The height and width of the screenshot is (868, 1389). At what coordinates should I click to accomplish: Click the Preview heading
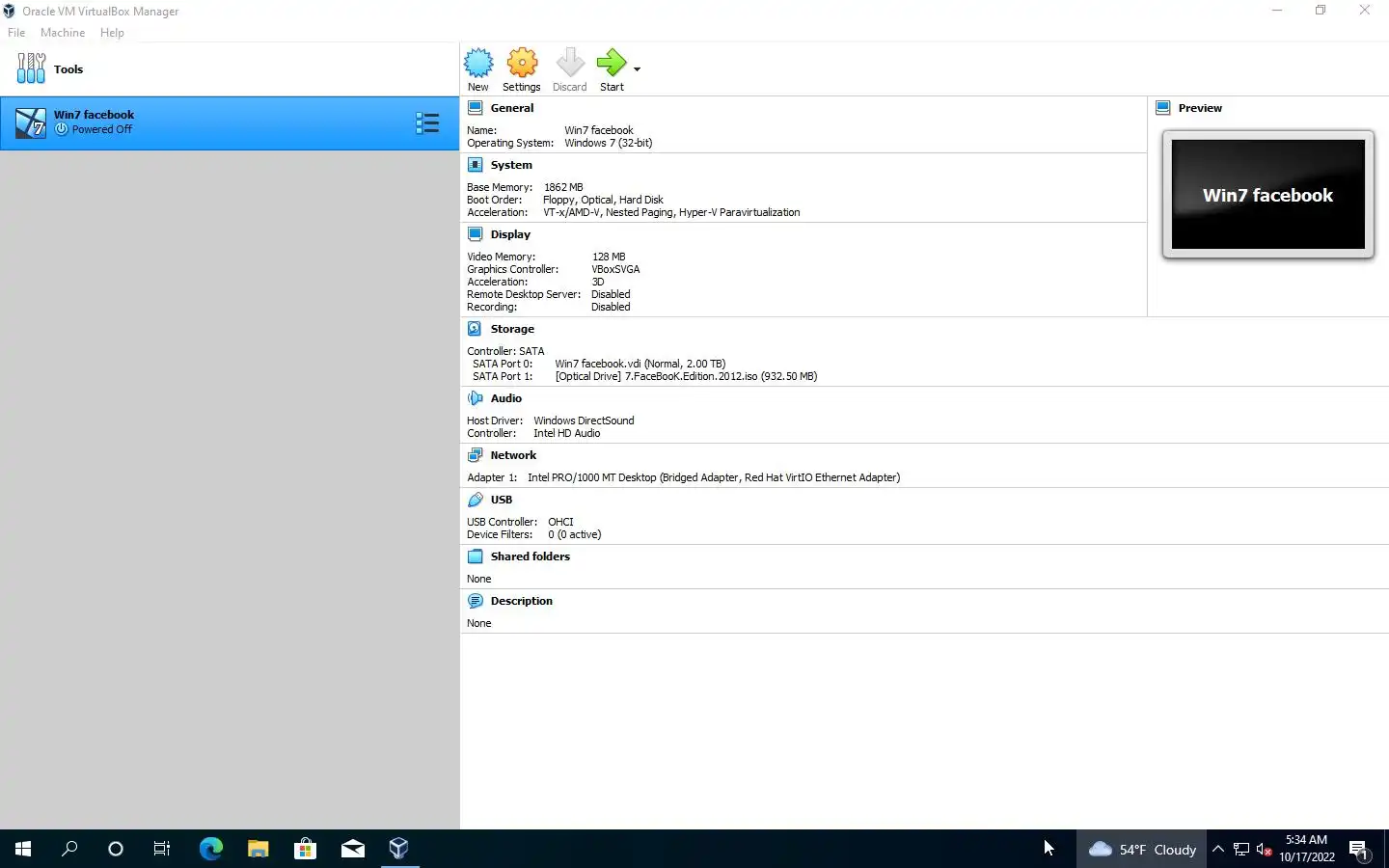pyautogui.click(x=1200, y=108)
